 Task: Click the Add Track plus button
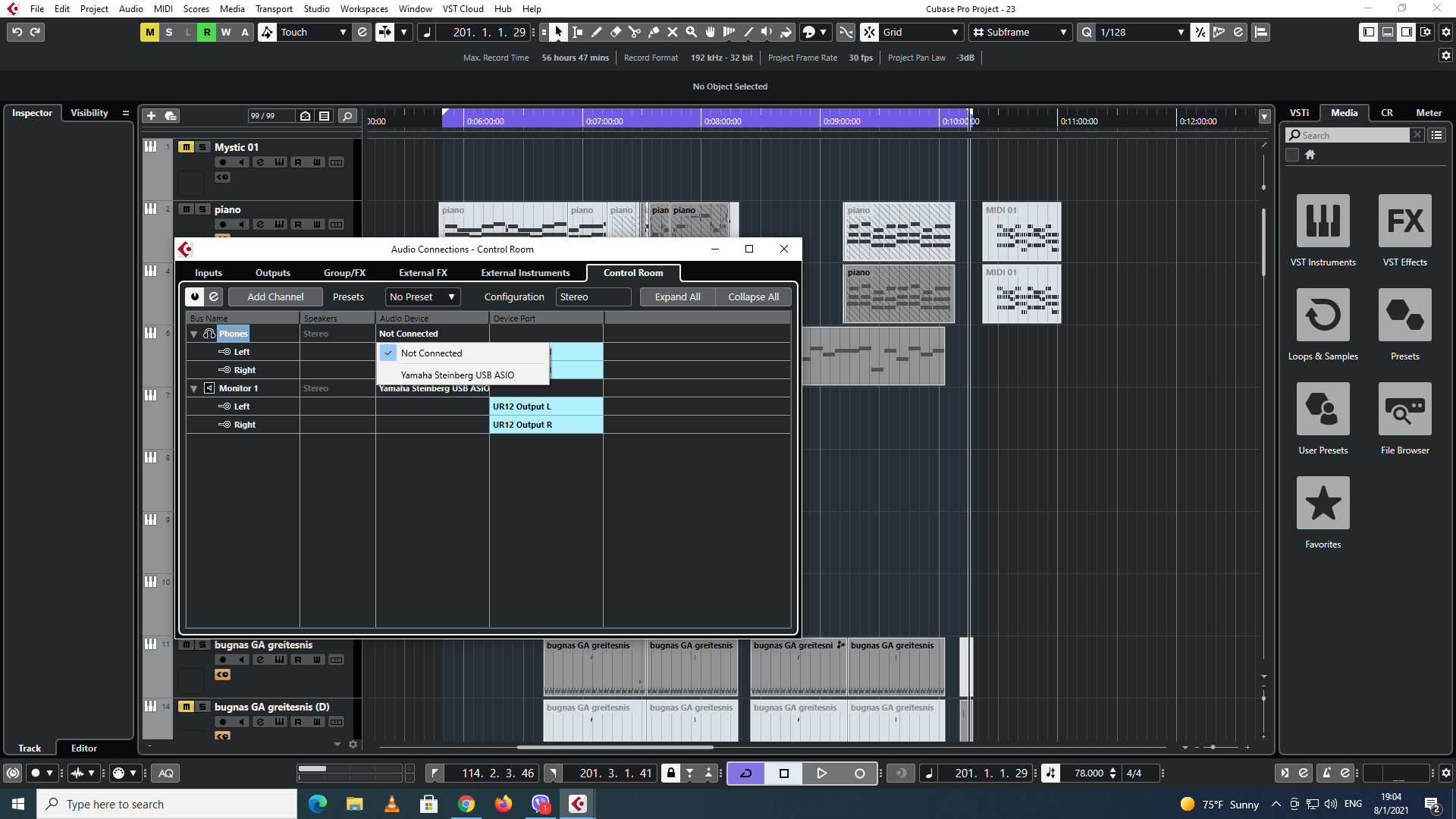[151, 115]
